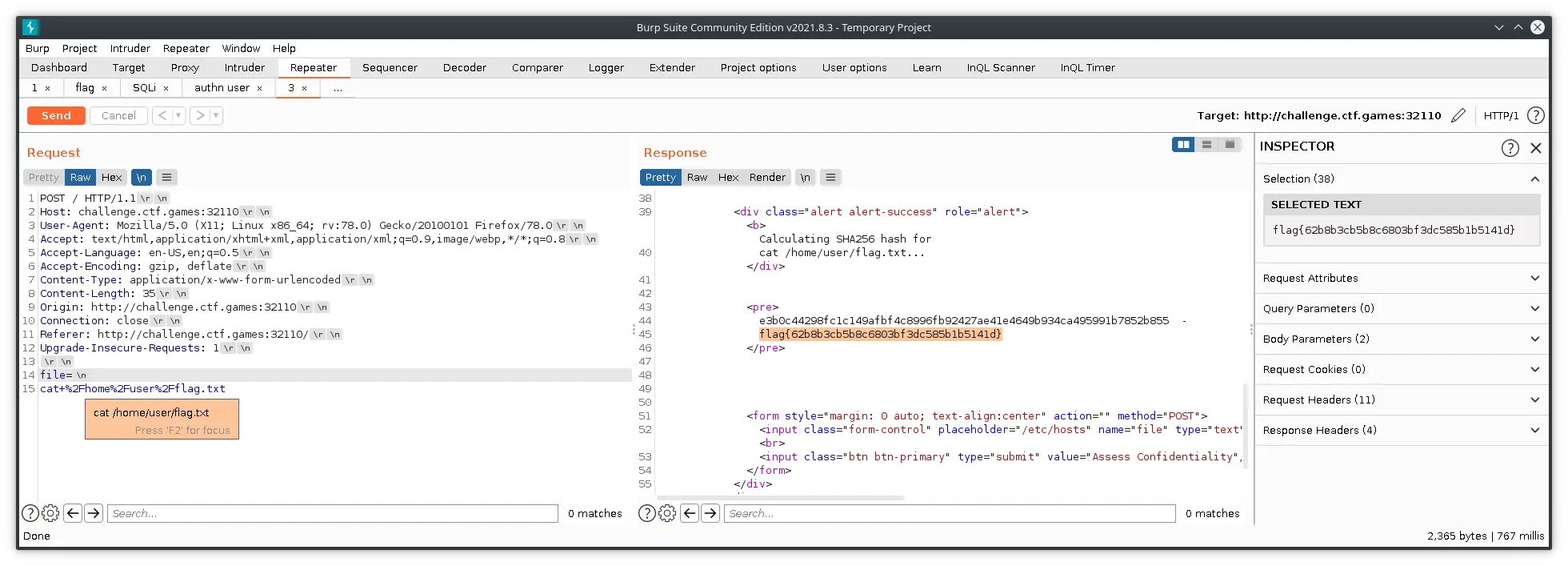Toggle request non-printable characters \n
The image size is (1568, 566).
pos(141,177)
